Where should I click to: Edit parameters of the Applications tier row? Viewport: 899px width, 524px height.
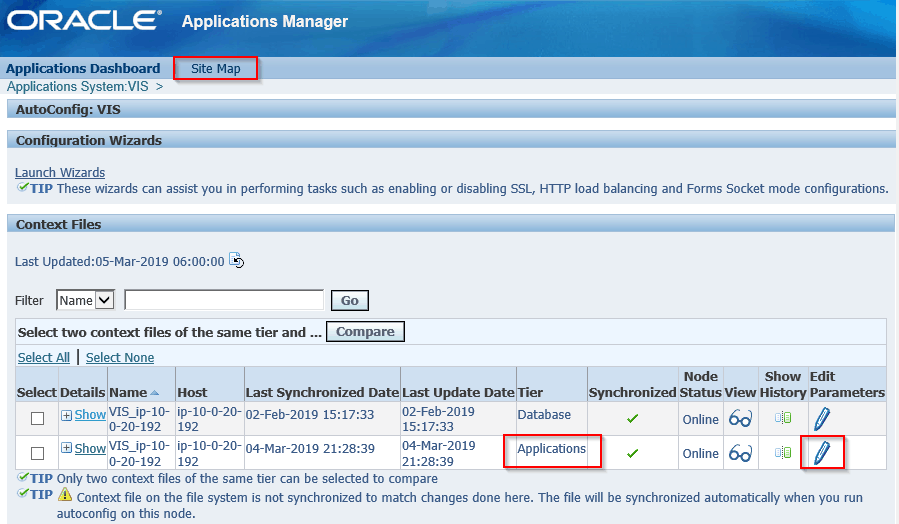coord(822,453)
